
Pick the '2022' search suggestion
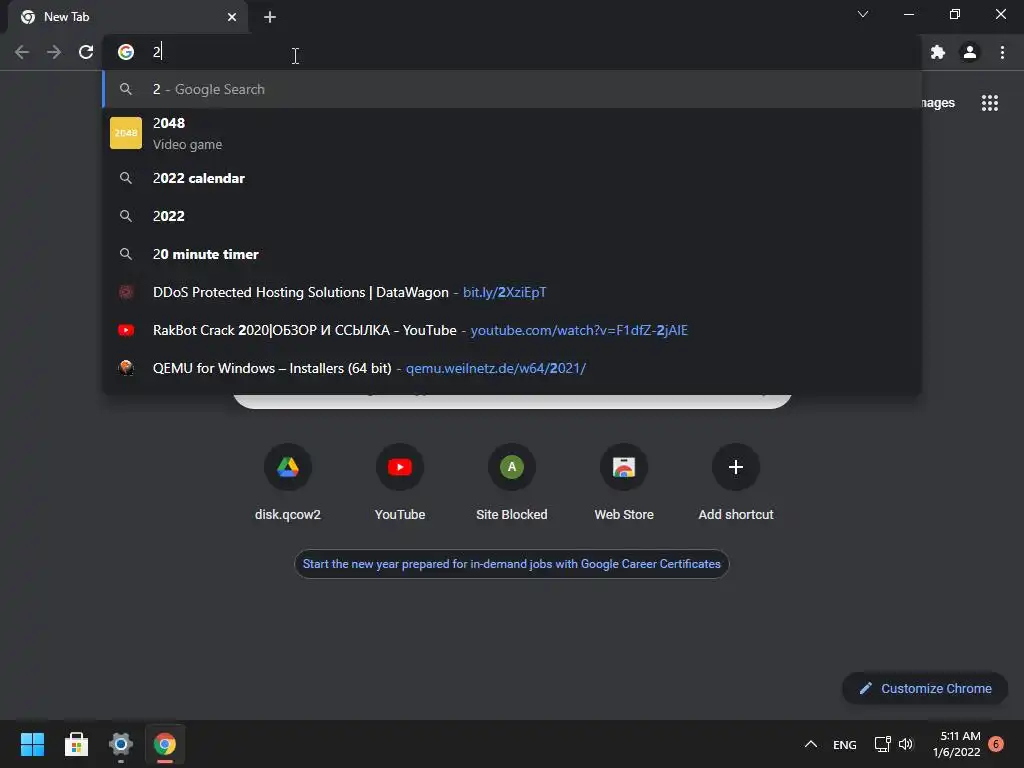pos(513,216)
